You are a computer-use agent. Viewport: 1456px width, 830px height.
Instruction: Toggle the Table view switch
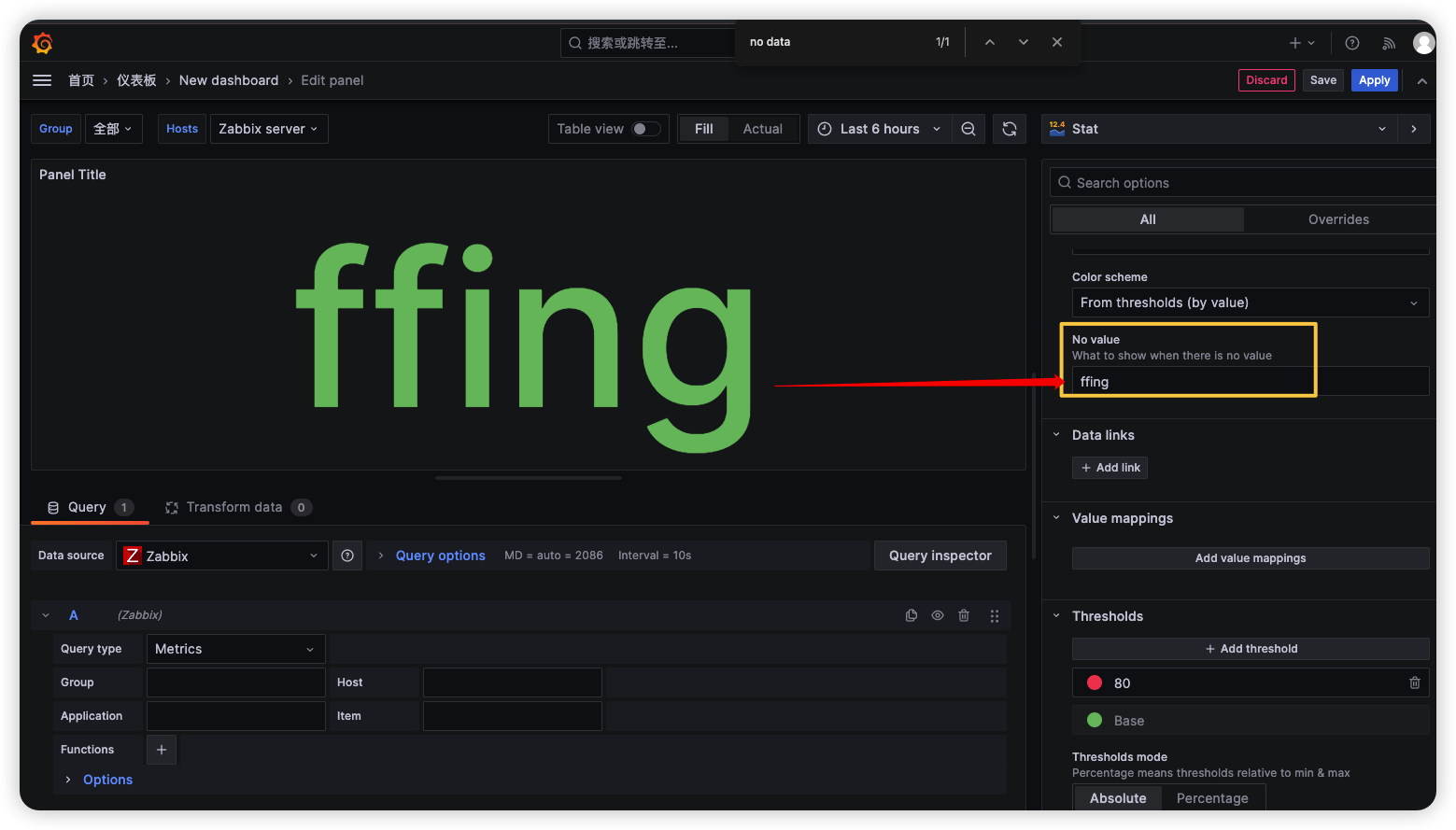[x=645, y=129]
